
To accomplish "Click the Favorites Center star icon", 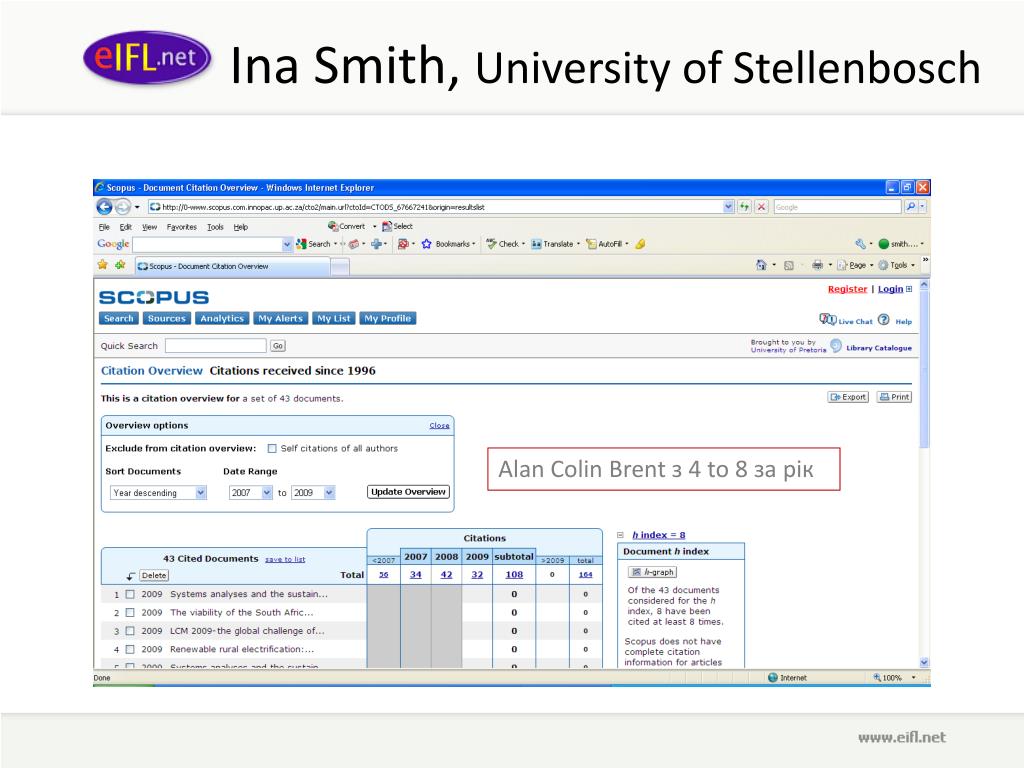I will 103,265.
